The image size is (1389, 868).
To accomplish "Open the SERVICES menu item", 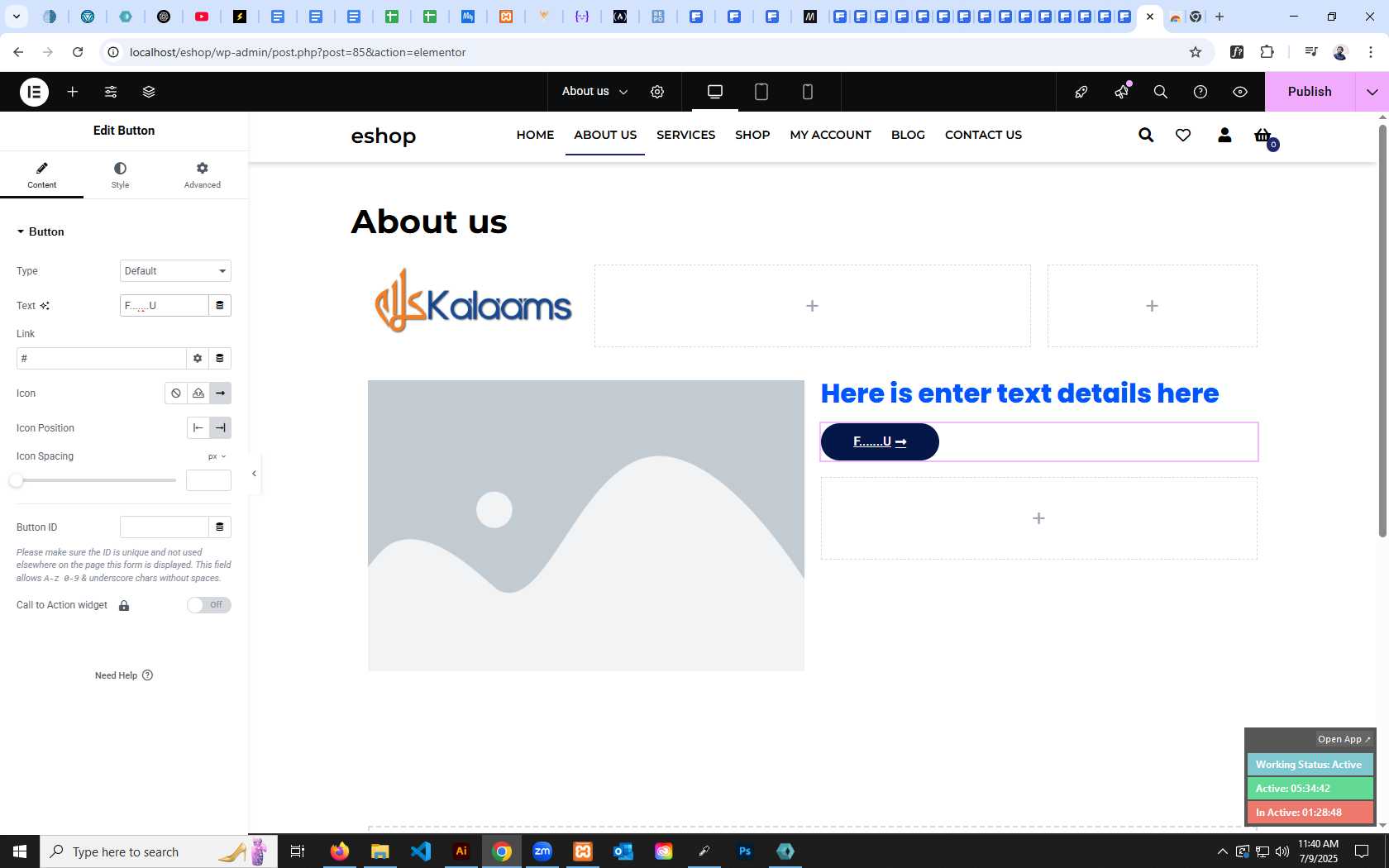I will click(x=685, y=135).
